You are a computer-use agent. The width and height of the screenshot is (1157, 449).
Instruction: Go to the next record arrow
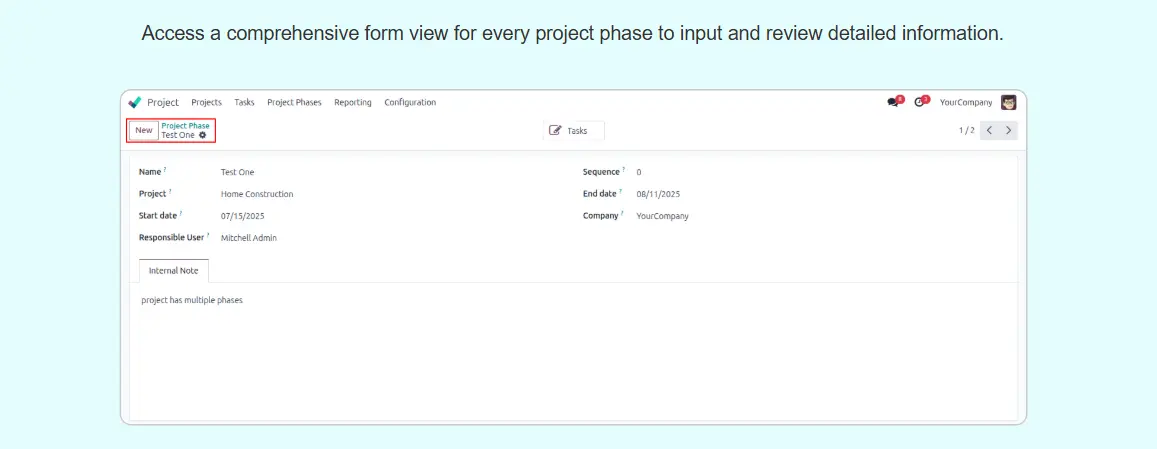tap(1009, 130)
